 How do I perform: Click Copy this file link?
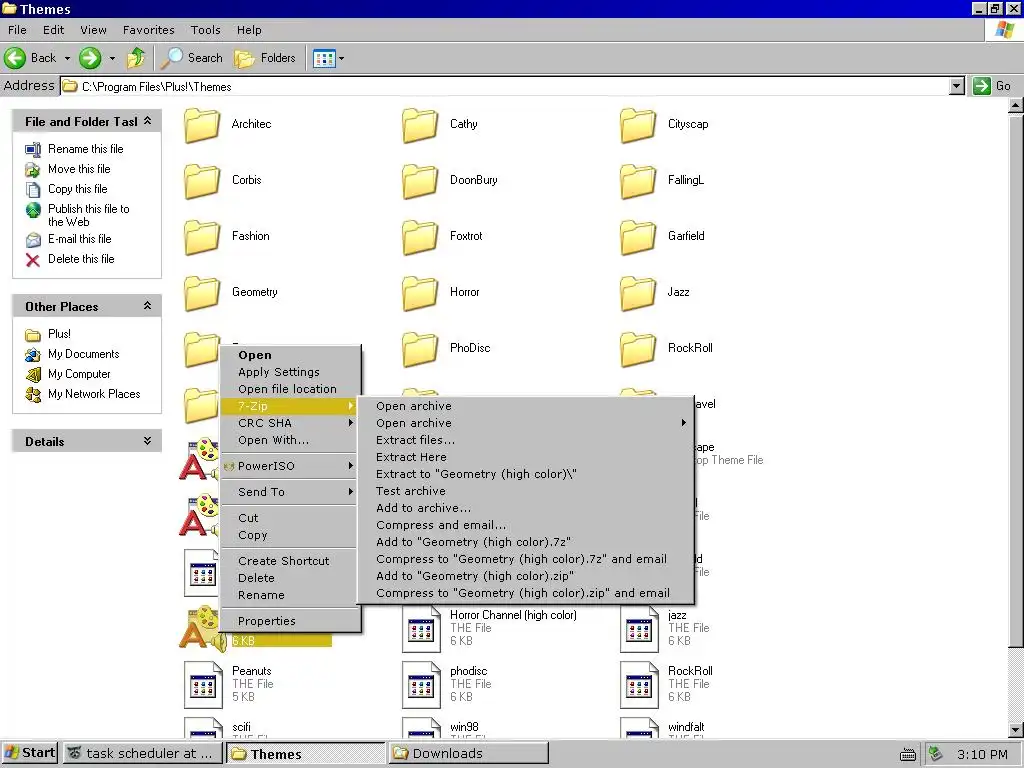(x=78, y=189)
